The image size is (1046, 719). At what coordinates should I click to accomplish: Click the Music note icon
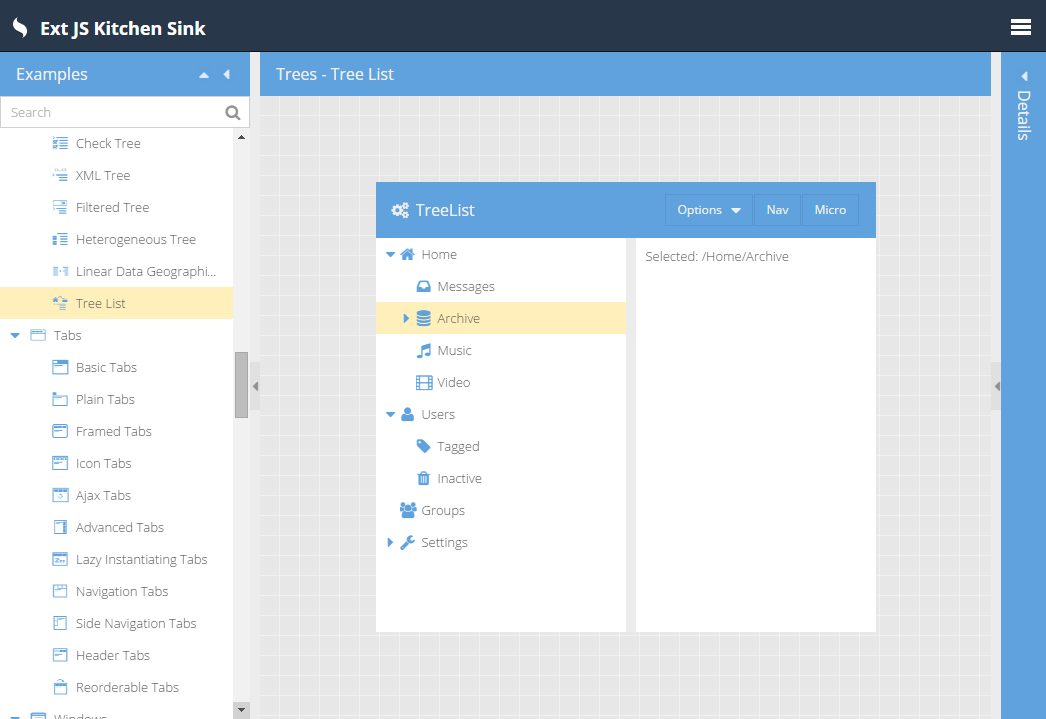[424, 351]
